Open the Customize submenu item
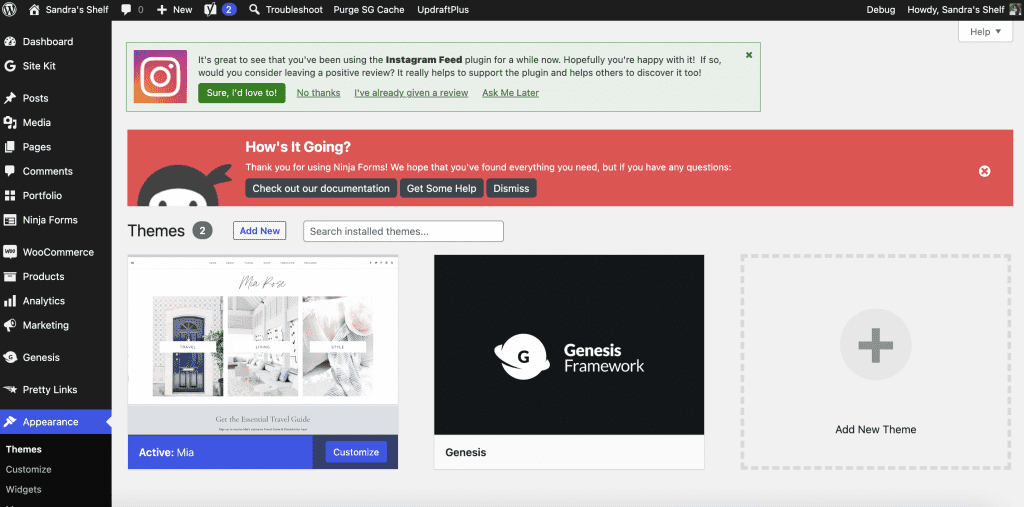1024x507 pixels. (29, 469)
